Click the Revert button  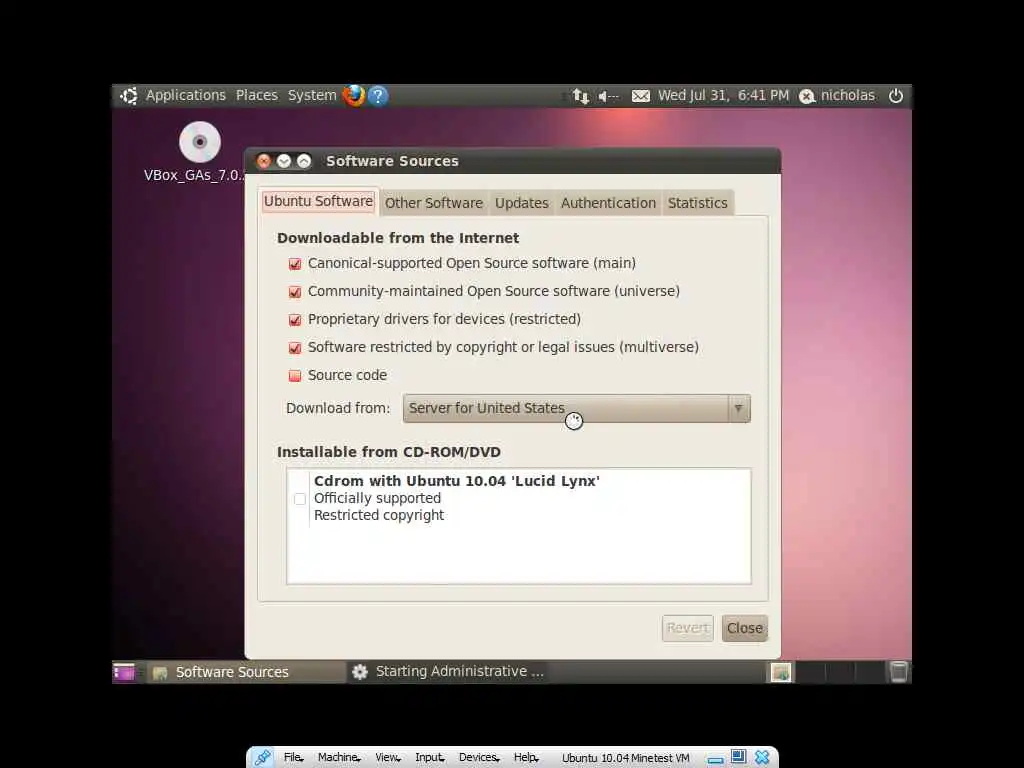(x=687, y=628)
